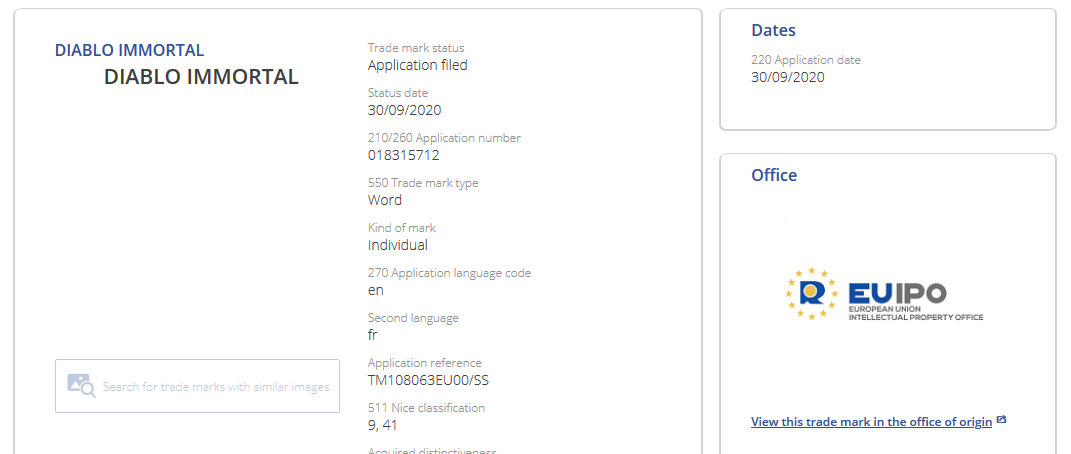1071x454 pixels.
Task: Click the EUIPO star circle emblem
Action: click(811, 293)
